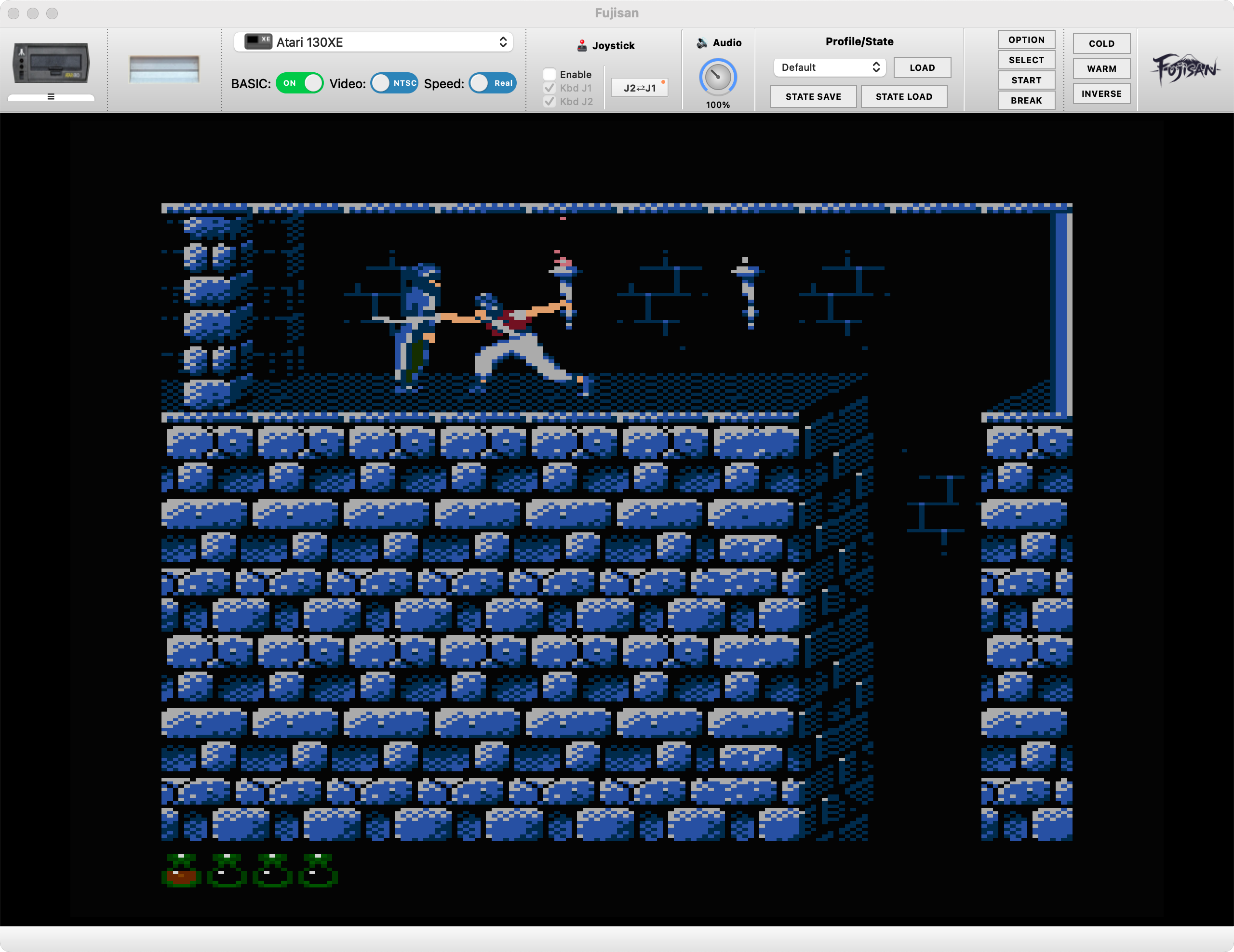Click the WARM reset button
Image resolution: width=1234 pixels, height=952 pixels.
(x=1101, y=68)
